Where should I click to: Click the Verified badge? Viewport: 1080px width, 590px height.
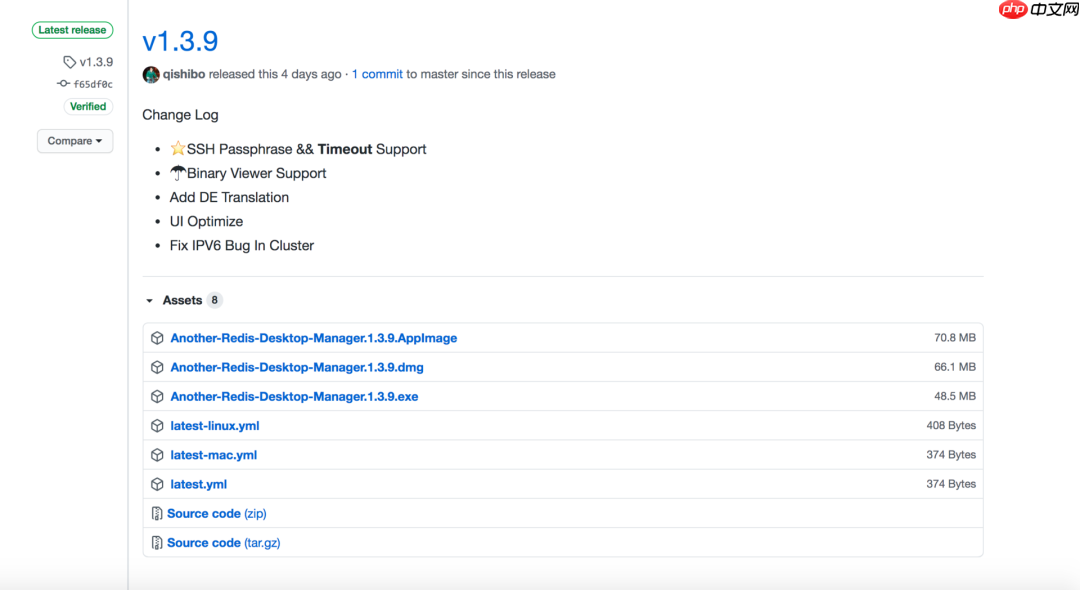[88, 106]
